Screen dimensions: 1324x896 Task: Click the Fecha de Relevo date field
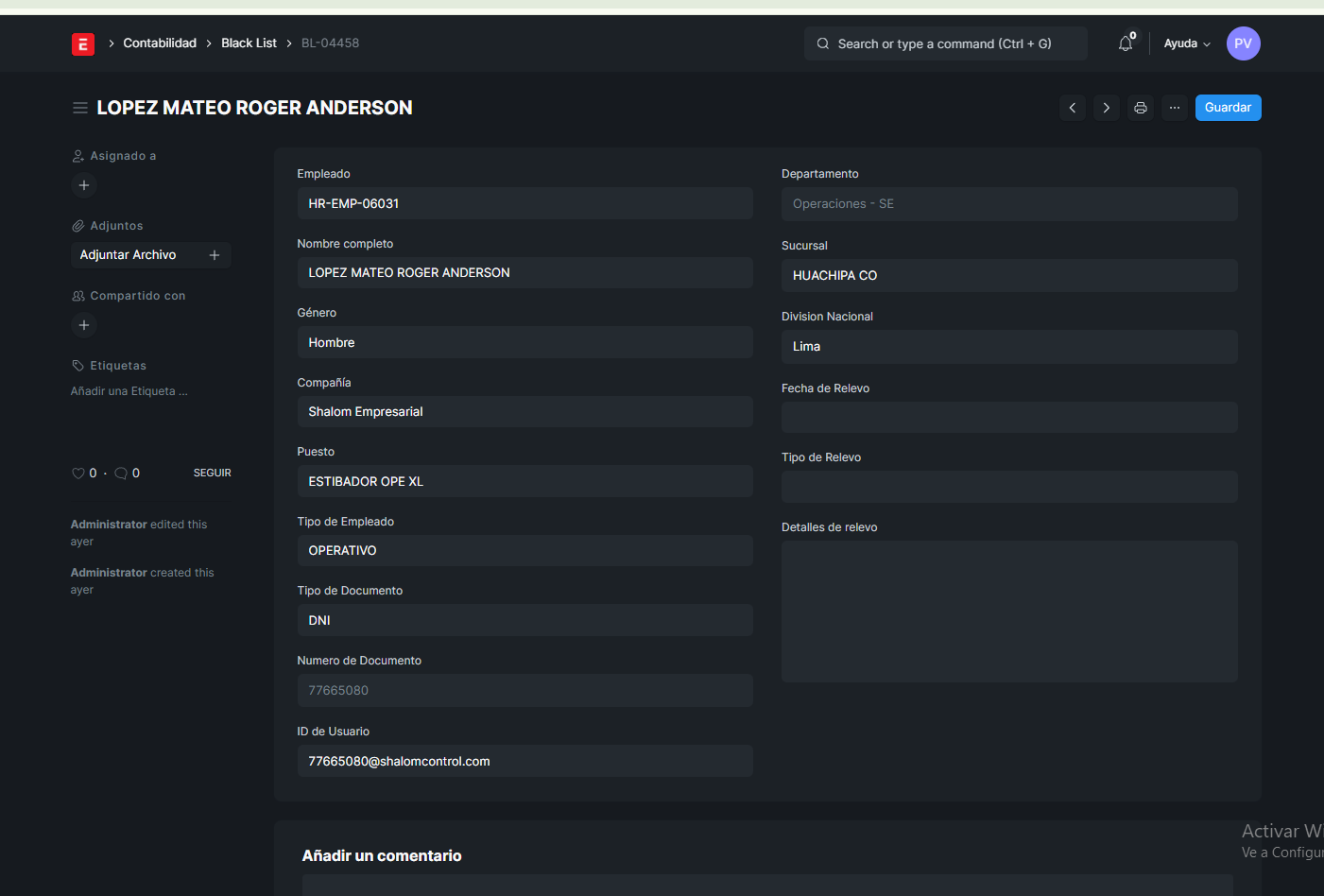1008,418
